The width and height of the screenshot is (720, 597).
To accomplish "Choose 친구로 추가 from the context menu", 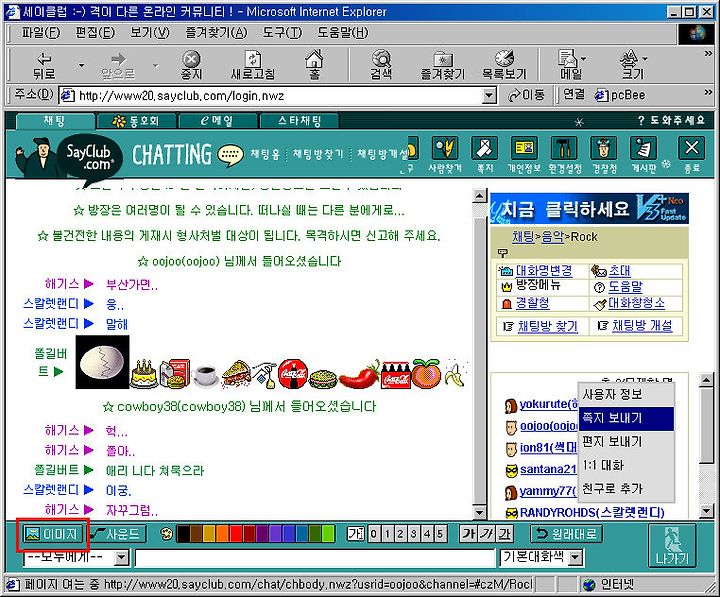I will point(626,489).
